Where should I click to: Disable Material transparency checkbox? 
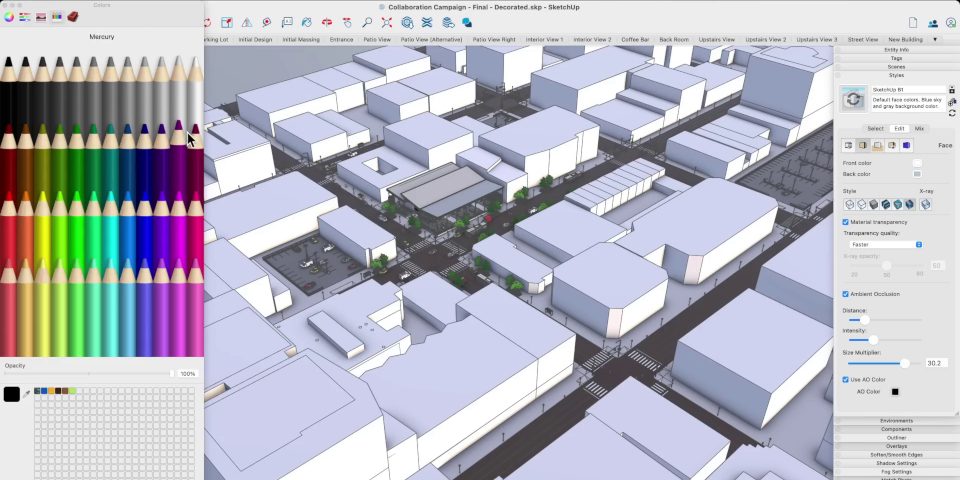pos(846,222)
